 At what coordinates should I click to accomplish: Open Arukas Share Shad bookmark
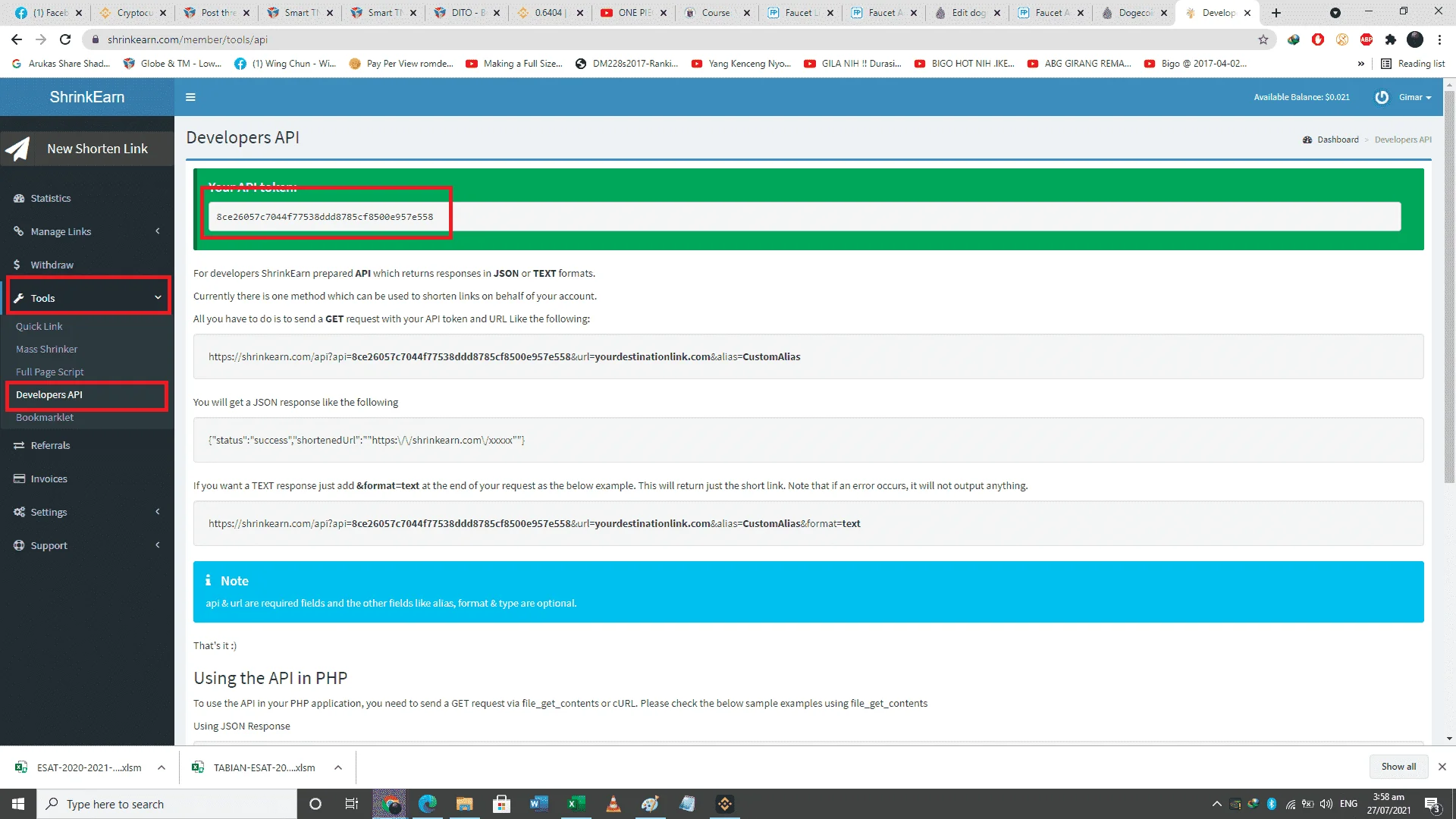point(61,64)
